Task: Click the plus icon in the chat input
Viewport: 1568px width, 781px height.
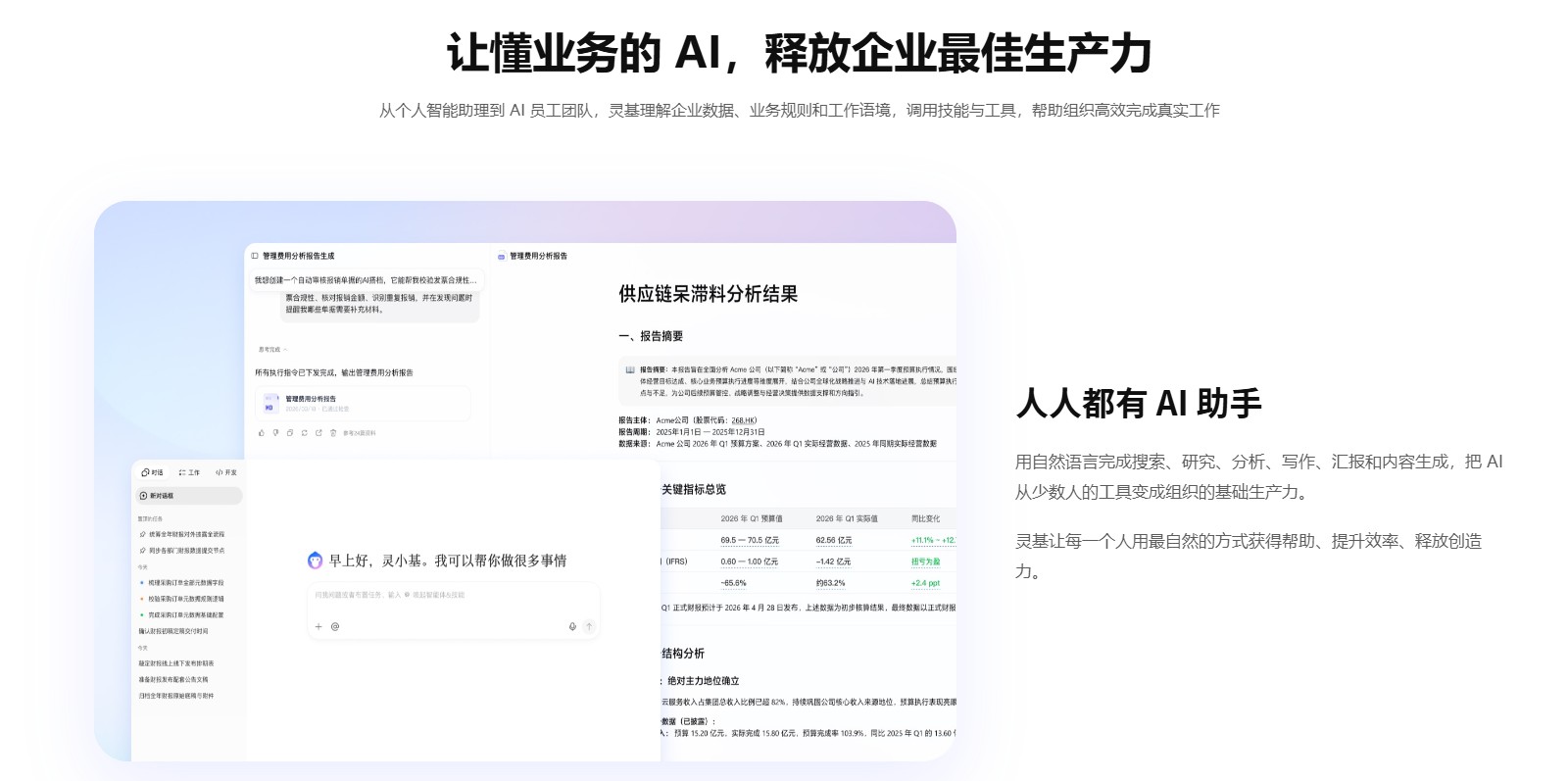Action: (318, 626)
